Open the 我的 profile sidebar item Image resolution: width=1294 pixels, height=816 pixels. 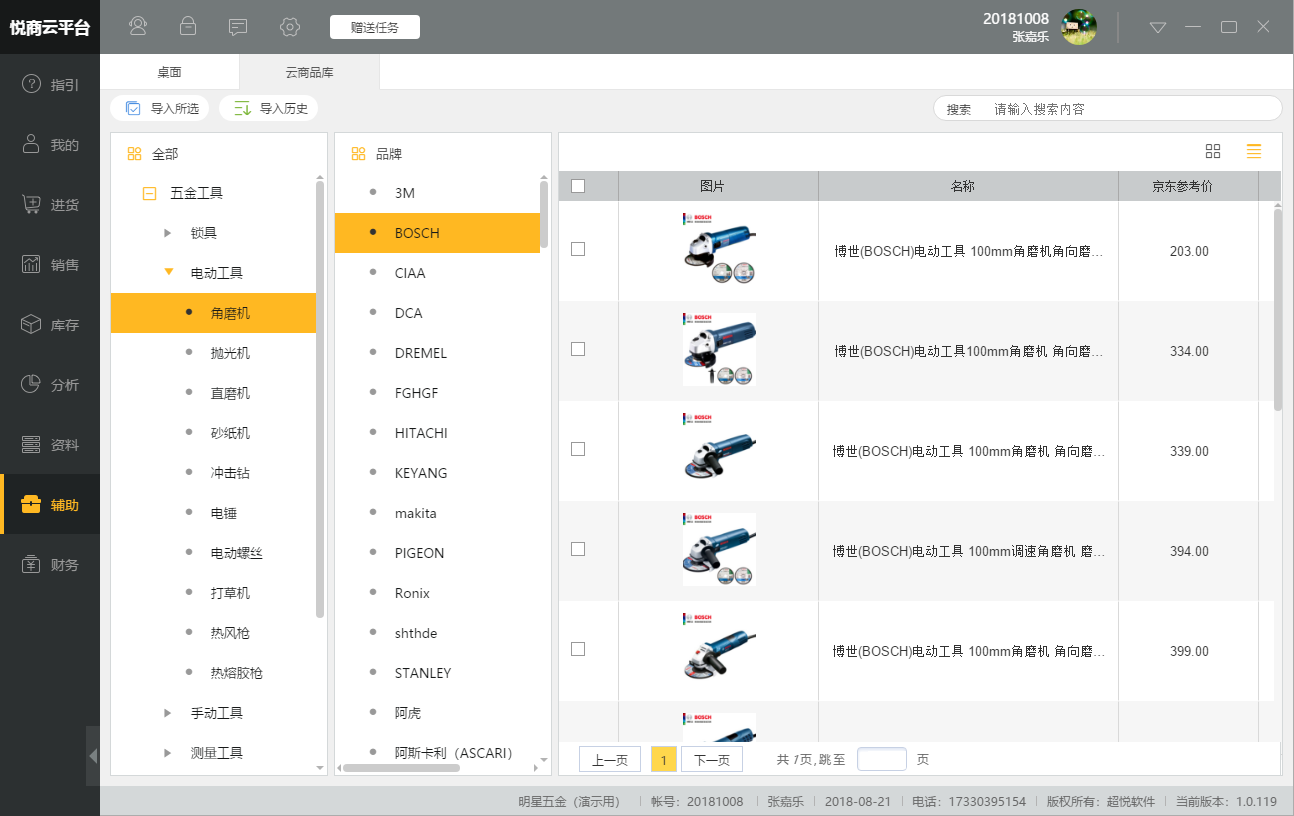[50, 144]
